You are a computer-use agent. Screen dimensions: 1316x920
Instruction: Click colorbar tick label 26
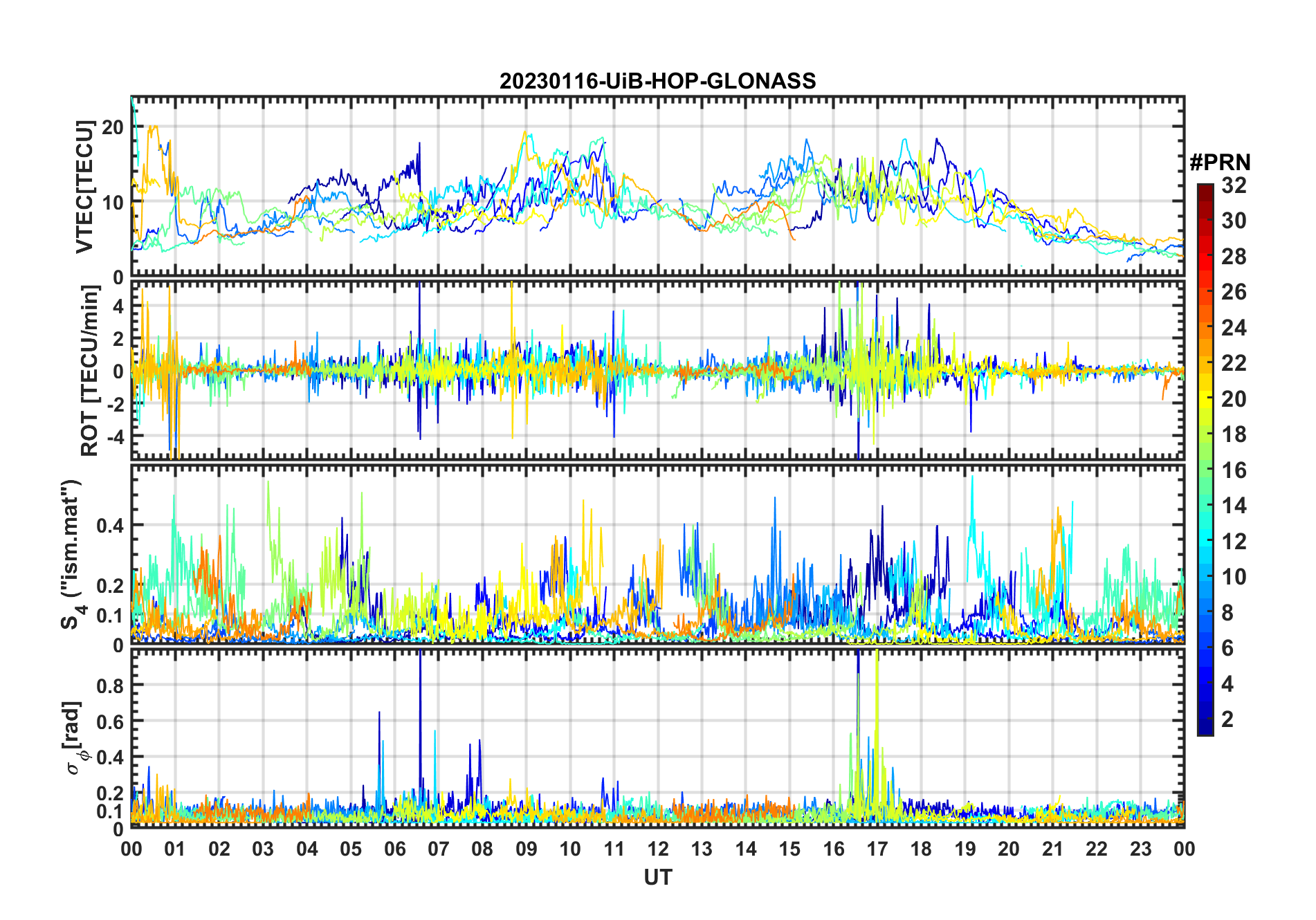coord(1234,292)
